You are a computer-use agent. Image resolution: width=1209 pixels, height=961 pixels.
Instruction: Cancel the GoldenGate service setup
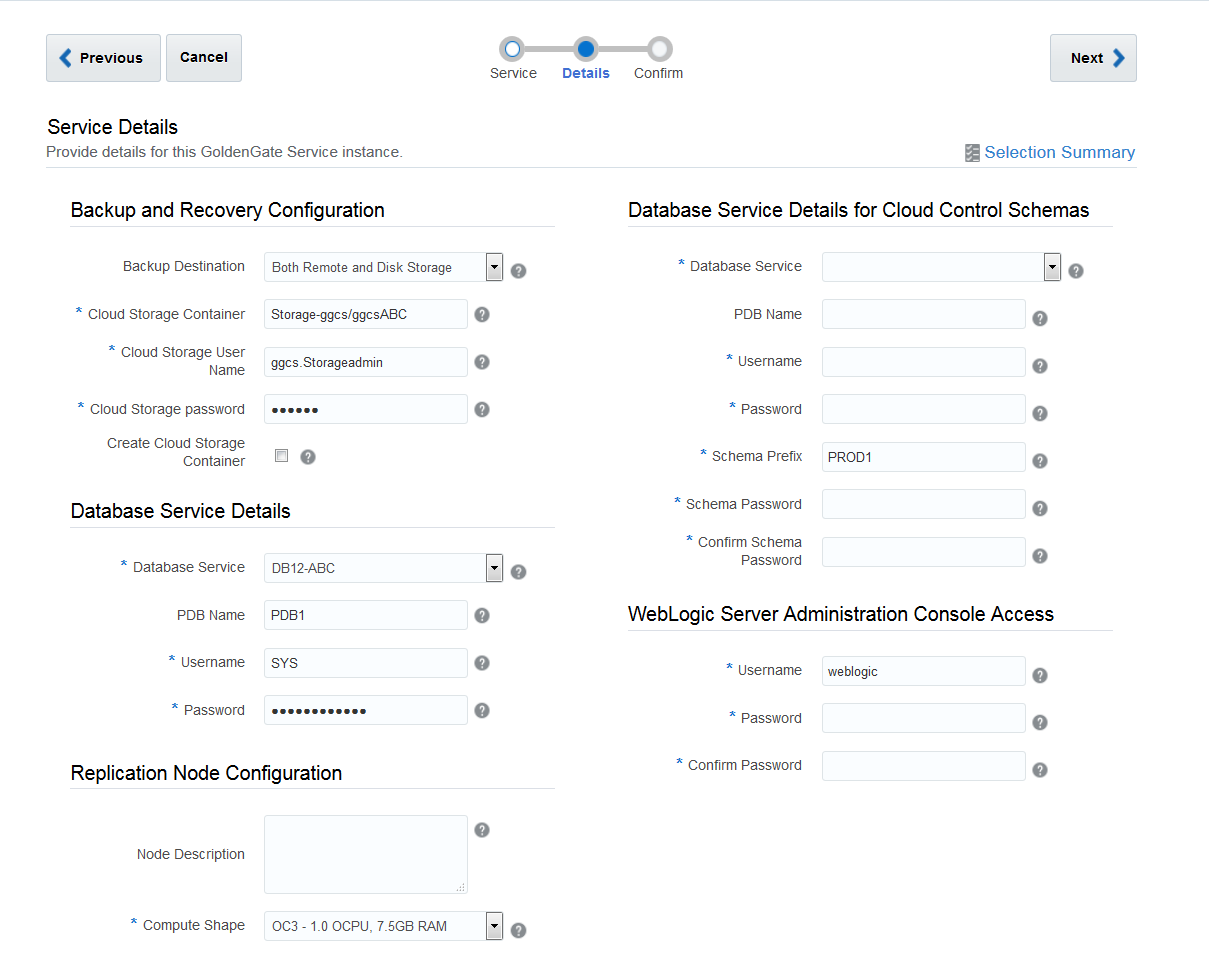click(203, 57)
